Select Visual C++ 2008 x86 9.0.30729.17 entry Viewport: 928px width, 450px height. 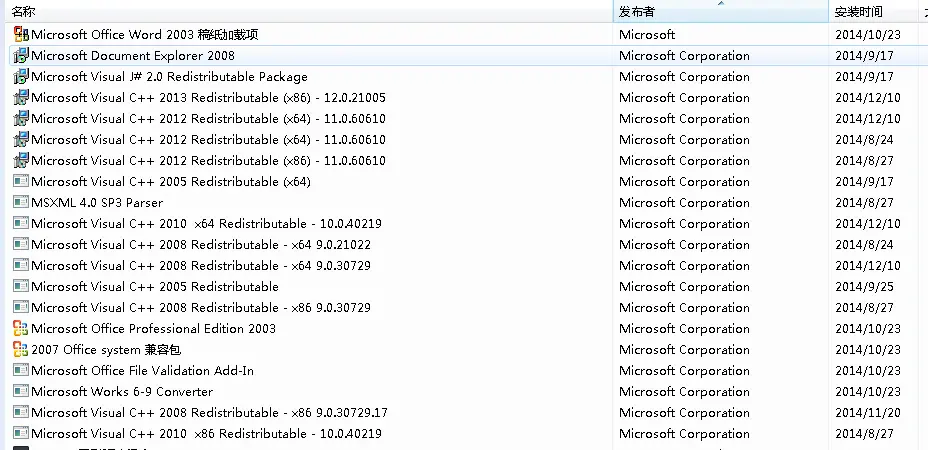pyautogui.click(x=464, y=413)
